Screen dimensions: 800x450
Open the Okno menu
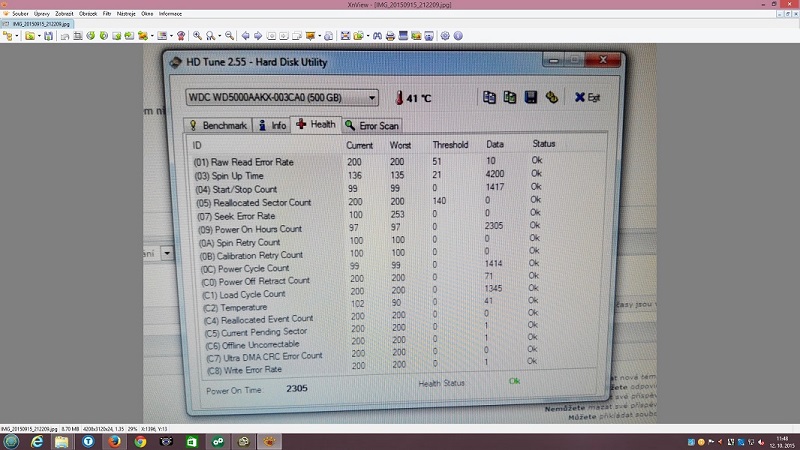(x=147, y=14)
